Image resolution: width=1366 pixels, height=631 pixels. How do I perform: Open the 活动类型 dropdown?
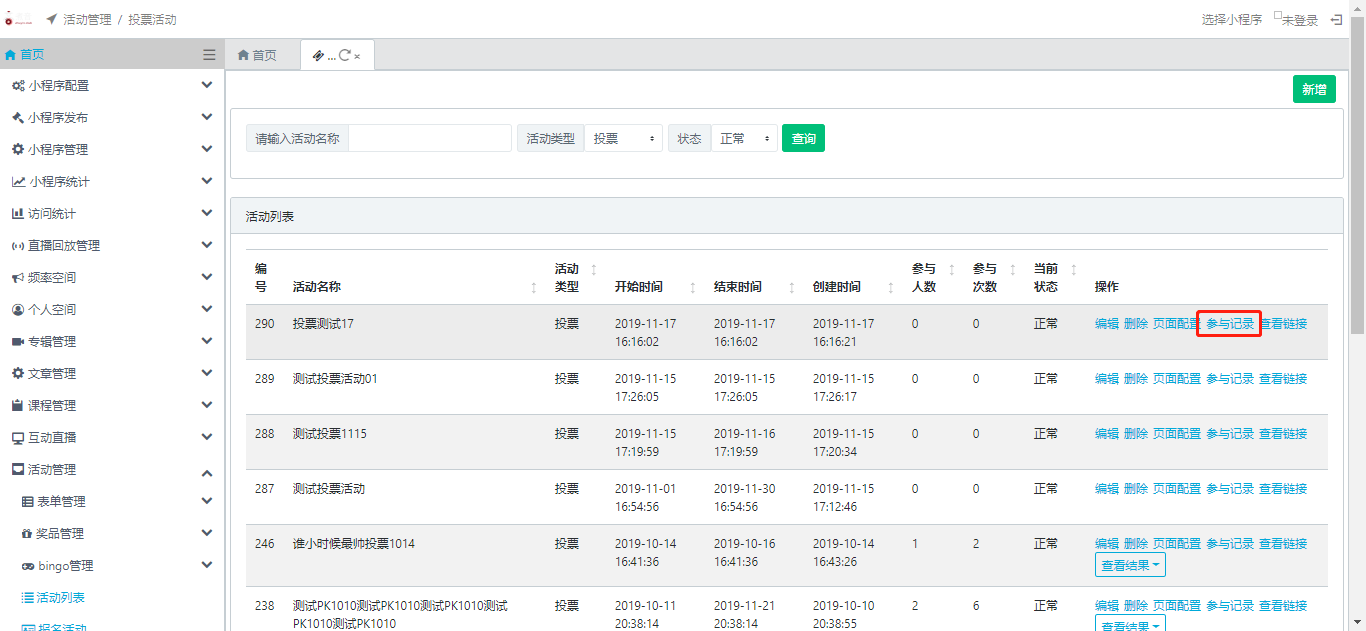[x=623, y=139]
